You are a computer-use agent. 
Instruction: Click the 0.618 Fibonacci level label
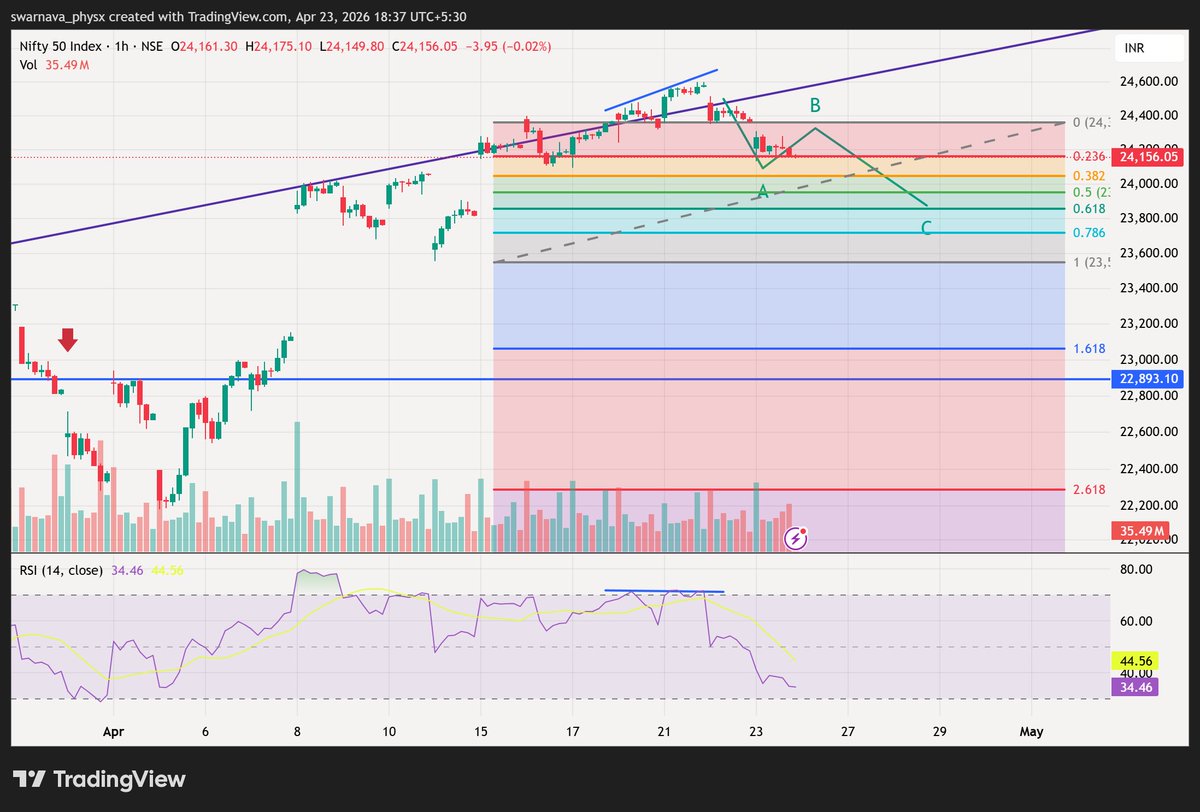point(1088,208)
